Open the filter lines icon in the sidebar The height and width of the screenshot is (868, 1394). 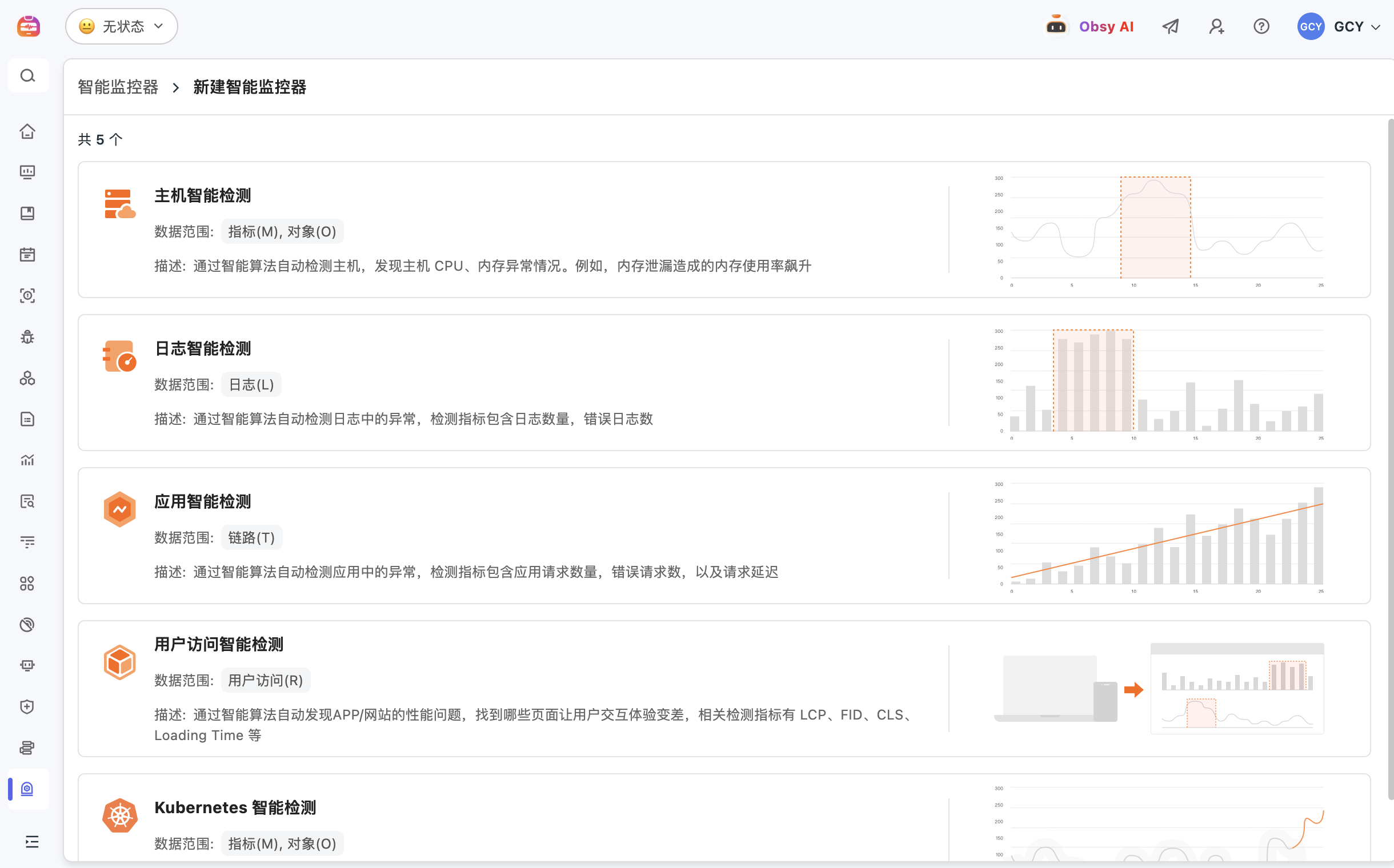point(27,542)
